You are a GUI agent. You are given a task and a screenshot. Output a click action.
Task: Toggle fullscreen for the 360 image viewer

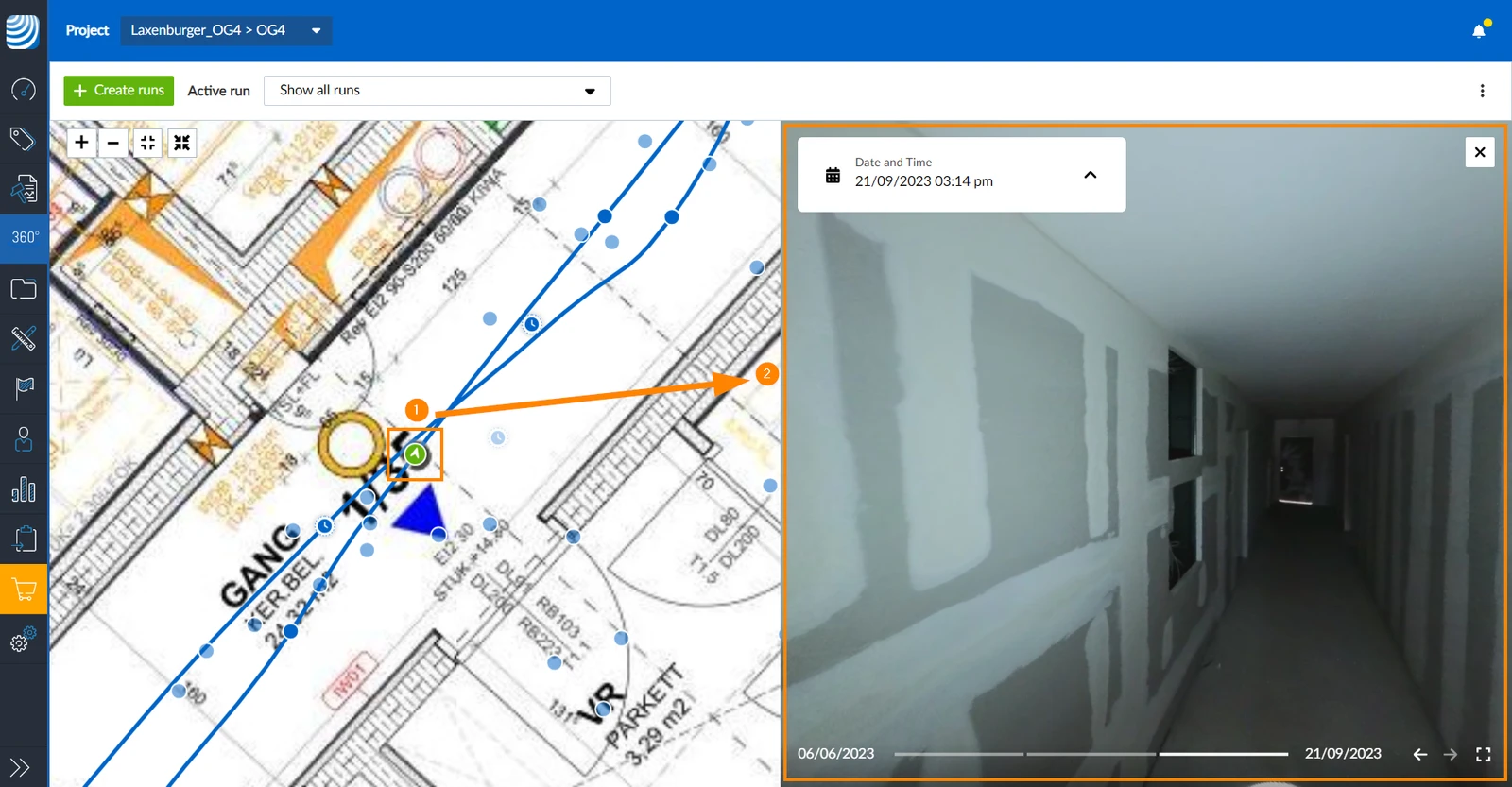point(1484,754)
